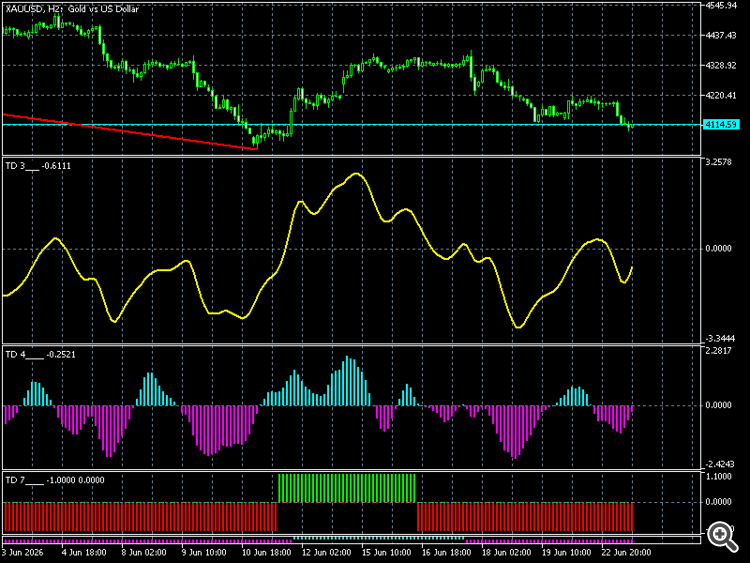Click the 8 Jun 02:00 time label
The height and width of the screenshot is (563, 750).
click(x=144, y=552)
